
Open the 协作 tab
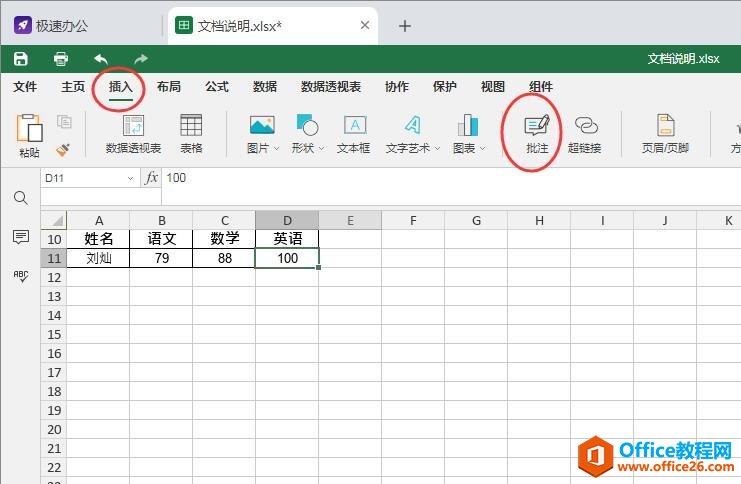click(396, 86)
